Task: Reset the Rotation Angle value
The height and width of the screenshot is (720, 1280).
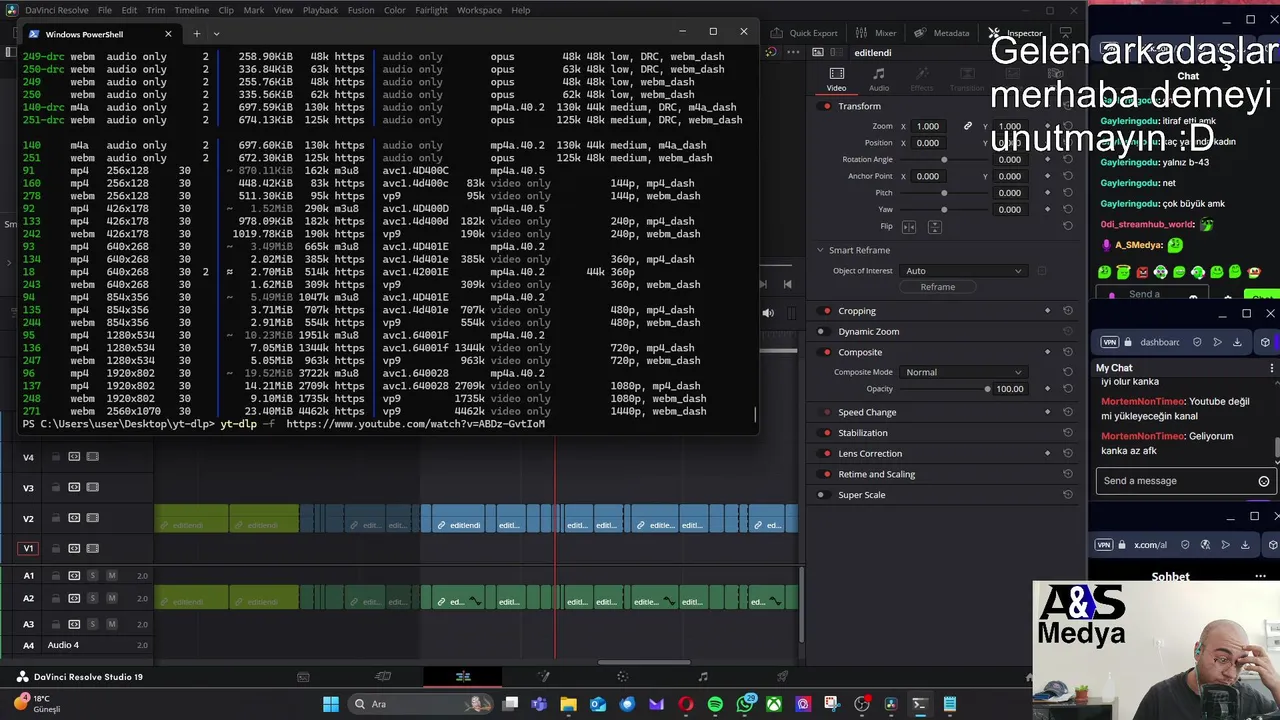Action: (x=1067, y=160)
